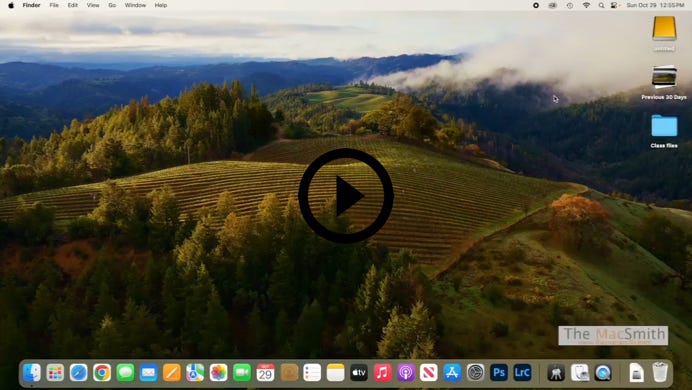692x390 pixels.
Task: Open the Apple TV app in the Dock
Action: pyautogui.click(x=359, y=373)
